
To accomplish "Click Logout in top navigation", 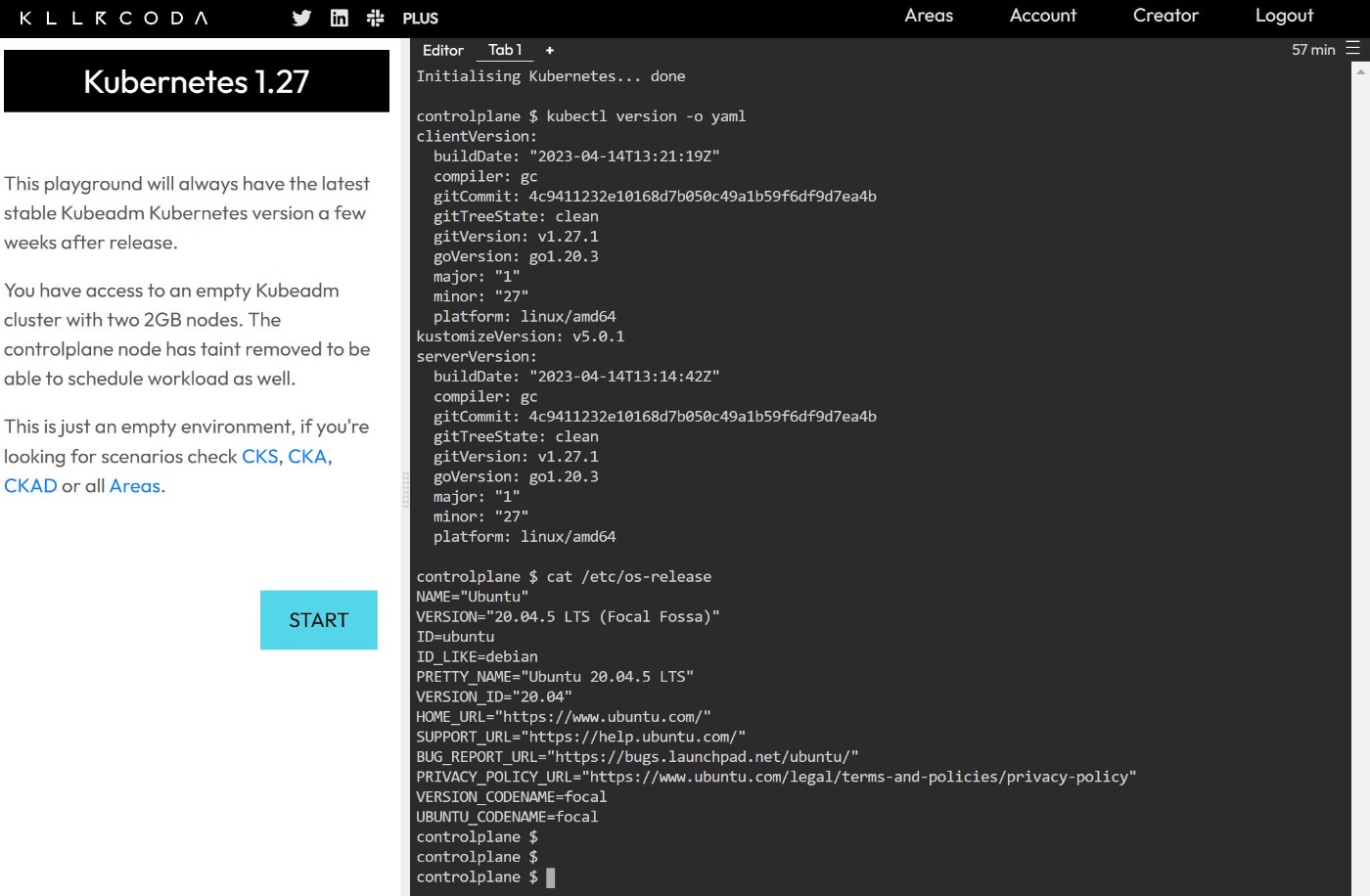I will pyautogui.click(x=1284, y=16).
